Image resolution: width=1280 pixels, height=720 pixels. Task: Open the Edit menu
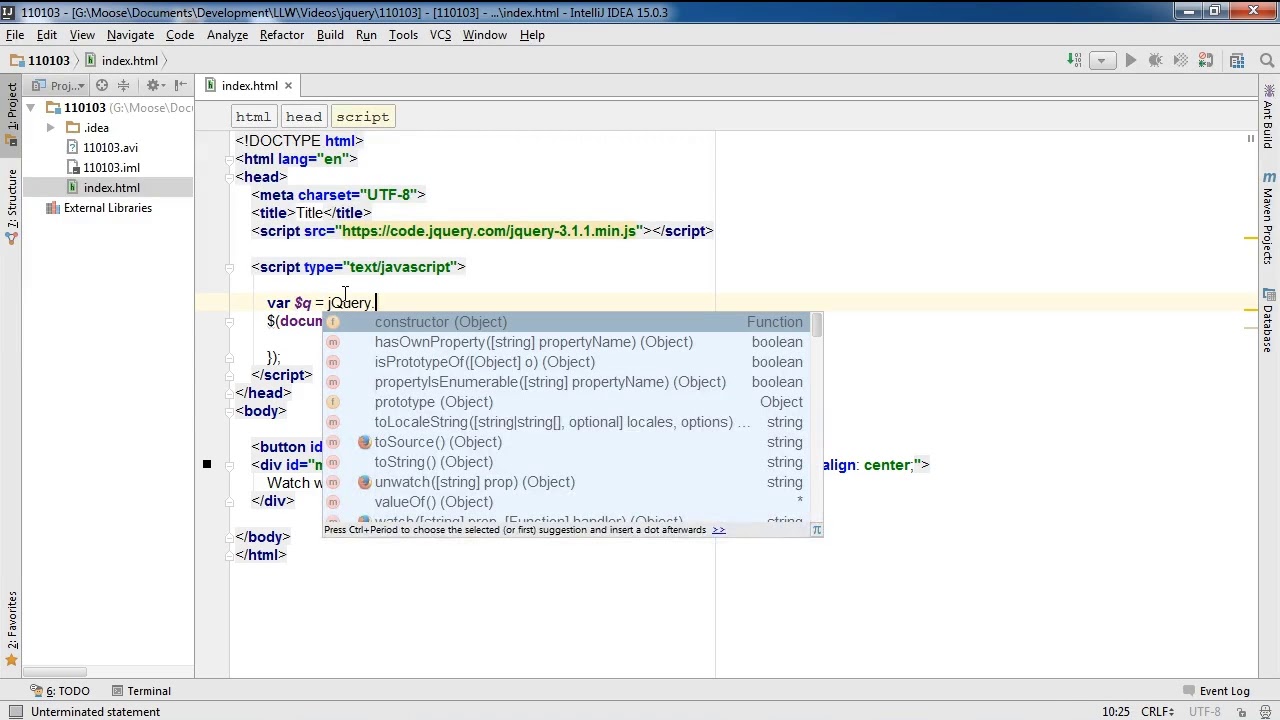click(47, 35)
